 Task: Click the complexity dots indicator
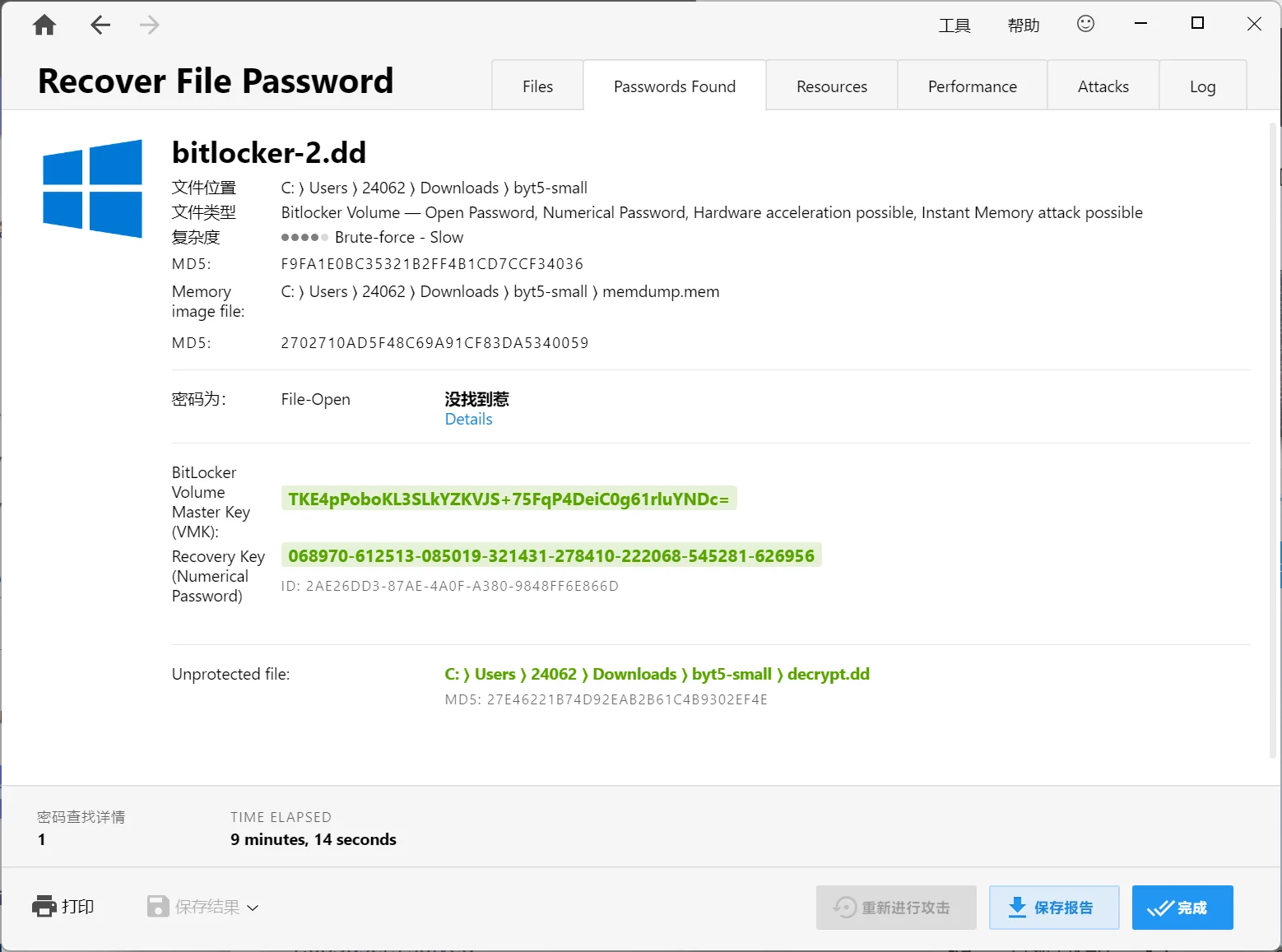tap(304, 237)
